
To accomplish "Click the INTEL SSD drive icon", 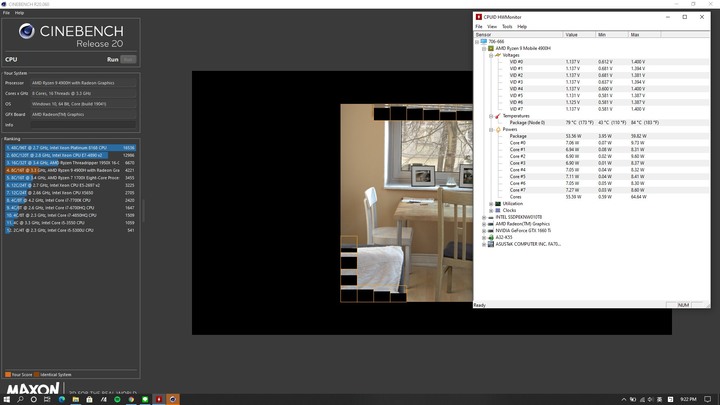I will (x=491, y=217).
